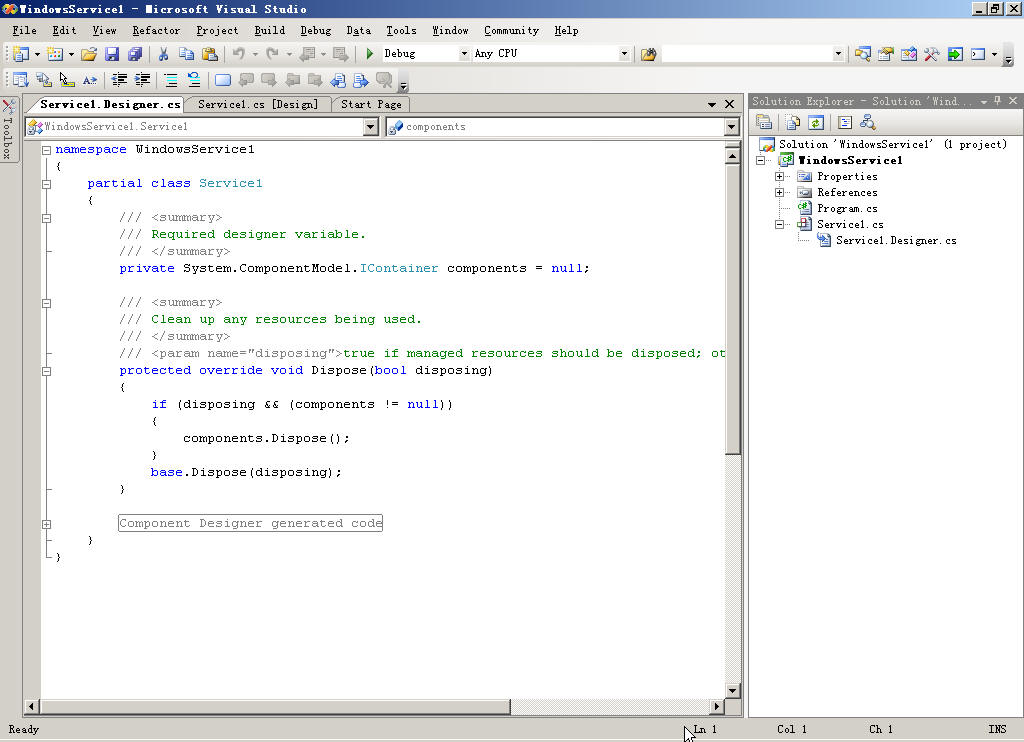
Task: Open the Refactor menu
Action: click(156, 30)
